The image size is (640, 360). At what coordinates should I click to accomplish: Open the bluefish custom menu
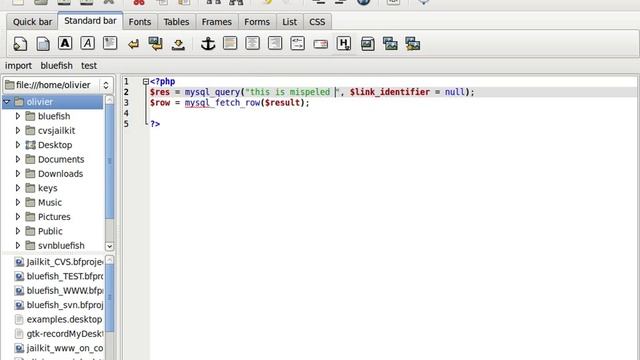point(56,66)
